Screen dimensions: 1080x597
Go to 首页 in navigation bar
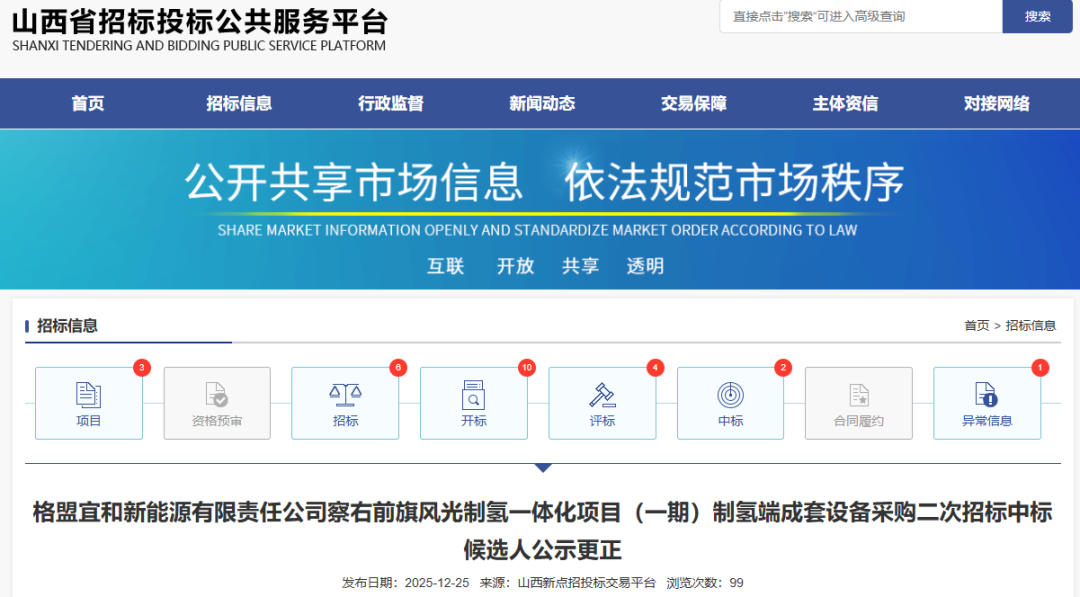(x=88, y=103)
